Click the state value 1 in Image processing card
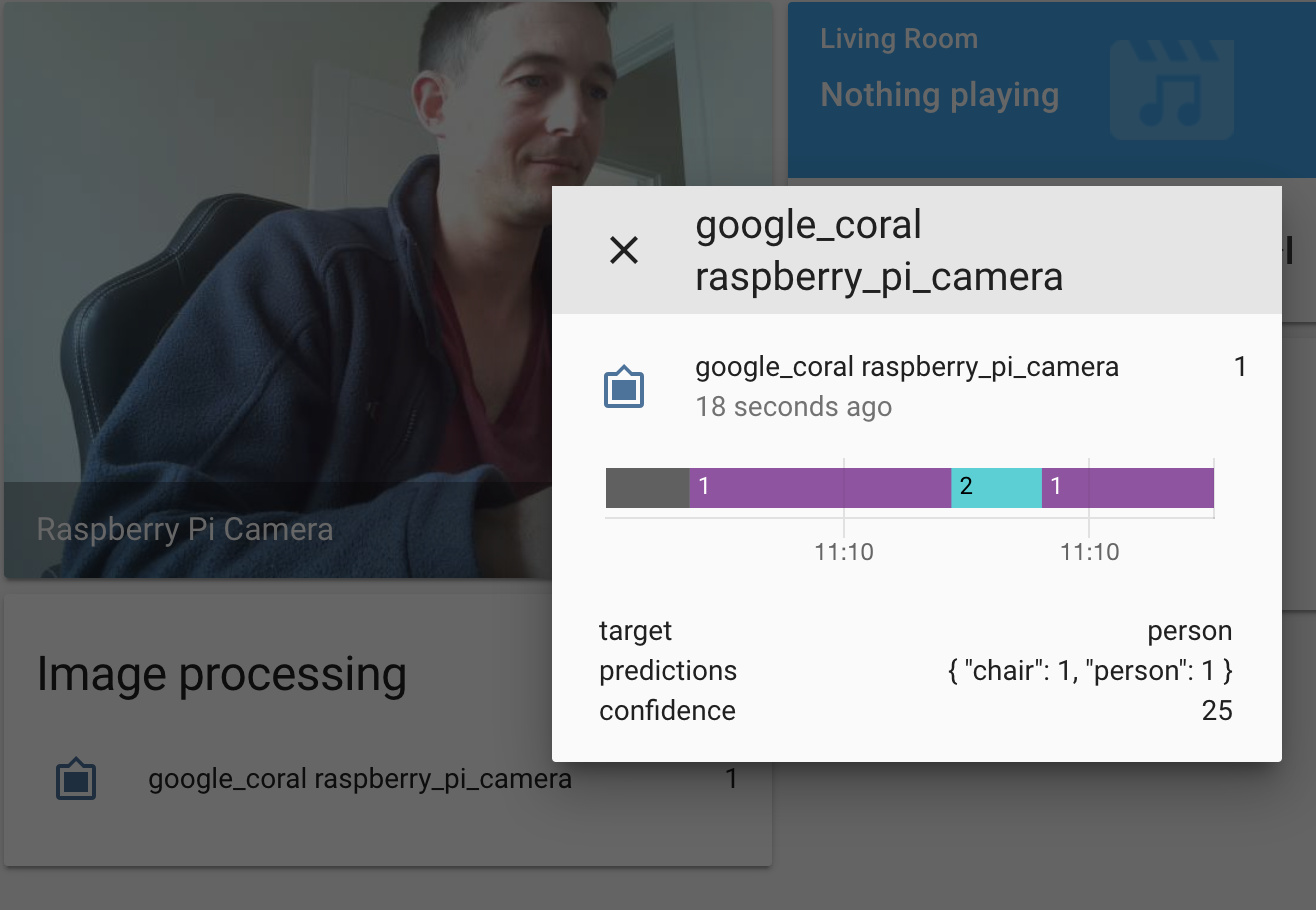Screen dimensions: 1316x910 731,779
